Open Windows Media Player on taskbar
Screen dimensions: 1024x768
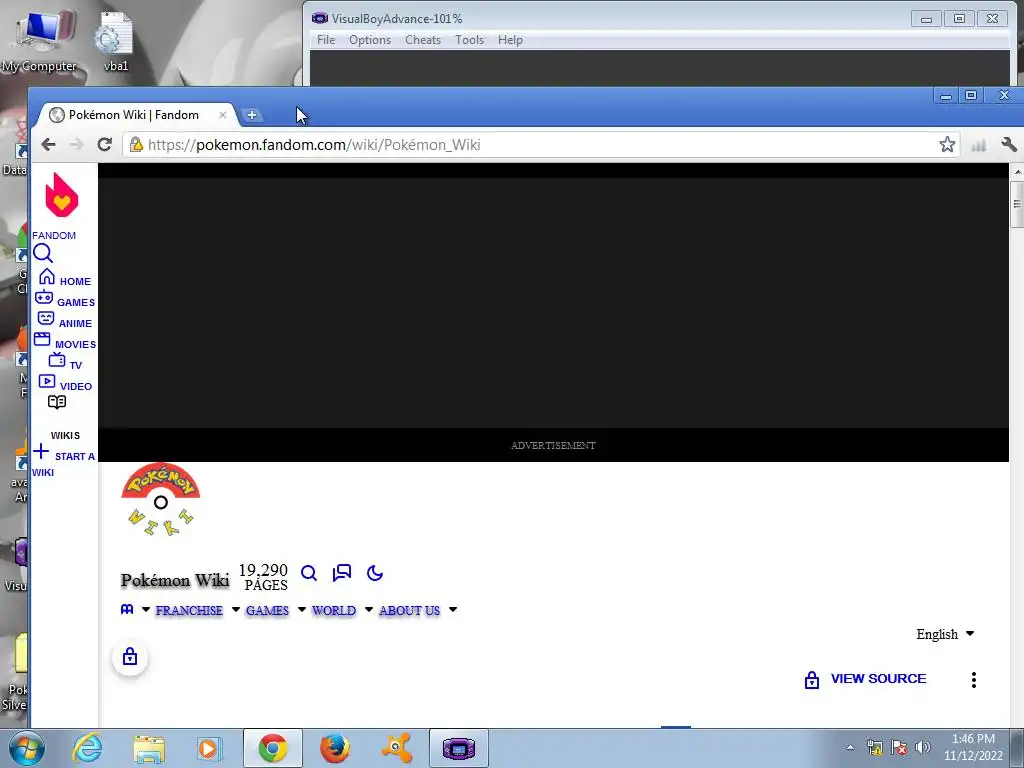coord(209,748)
